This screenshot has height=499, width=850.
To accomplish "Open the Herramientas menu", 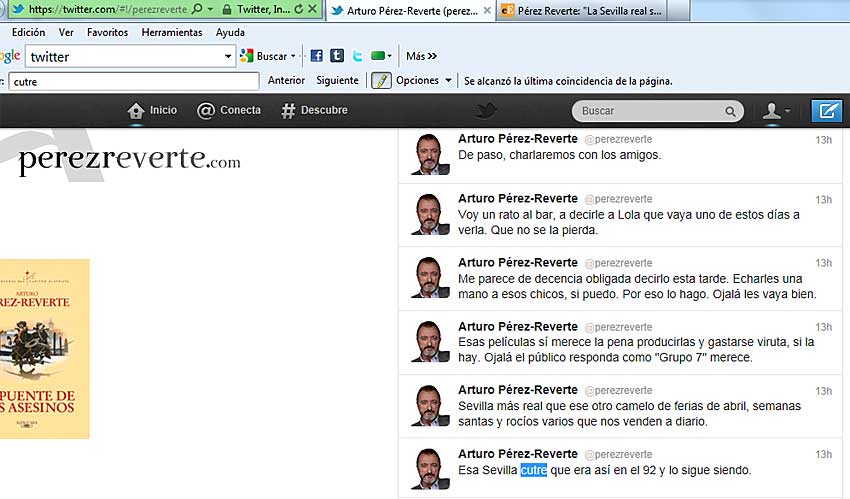I will pos(171,32).
